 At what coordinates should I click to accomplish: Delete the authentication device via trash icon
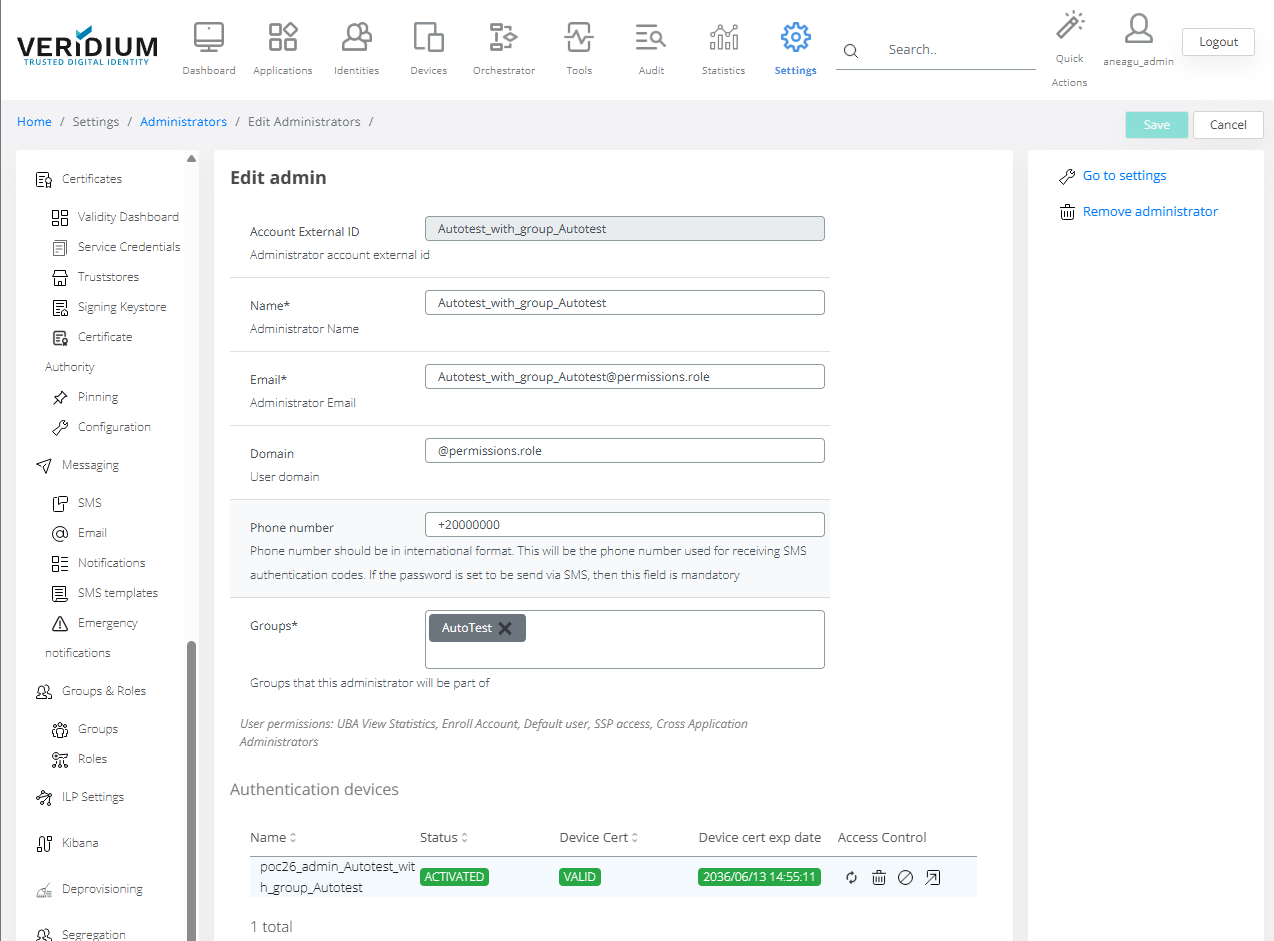click(x=878, y=878)
